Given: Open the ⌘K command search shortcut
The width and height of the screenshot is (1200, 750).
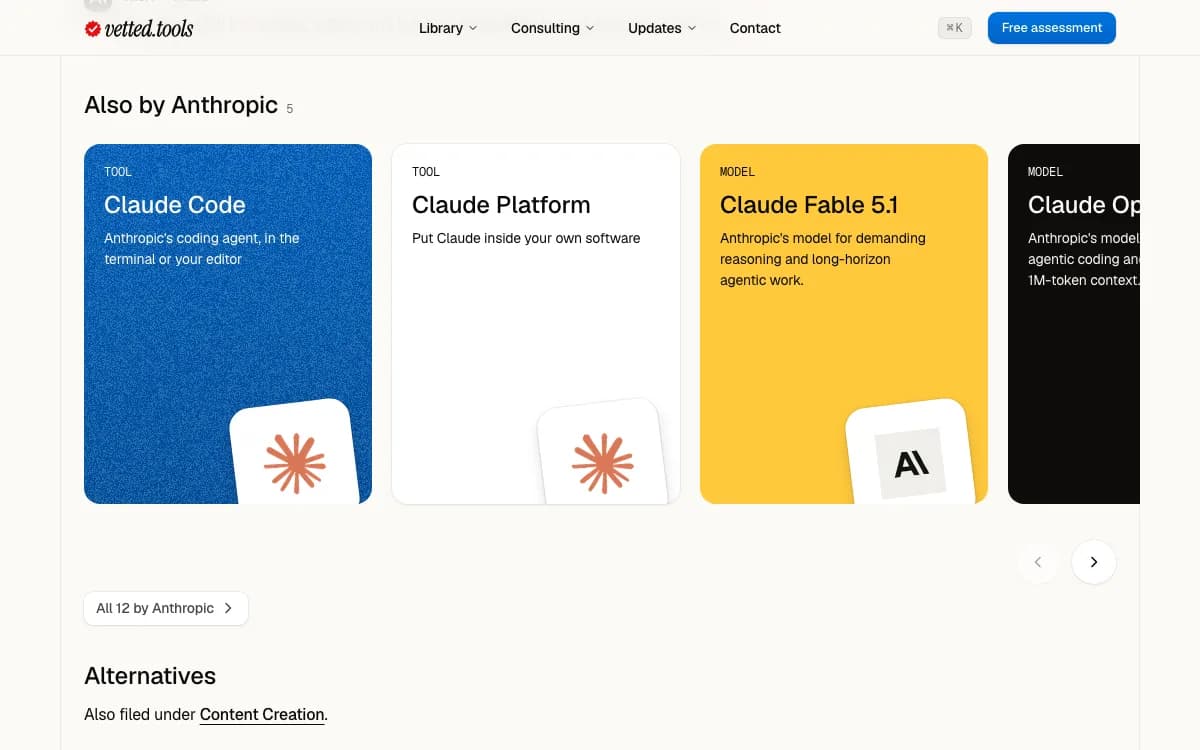Looking at the screenshot, I should point(955,28).
